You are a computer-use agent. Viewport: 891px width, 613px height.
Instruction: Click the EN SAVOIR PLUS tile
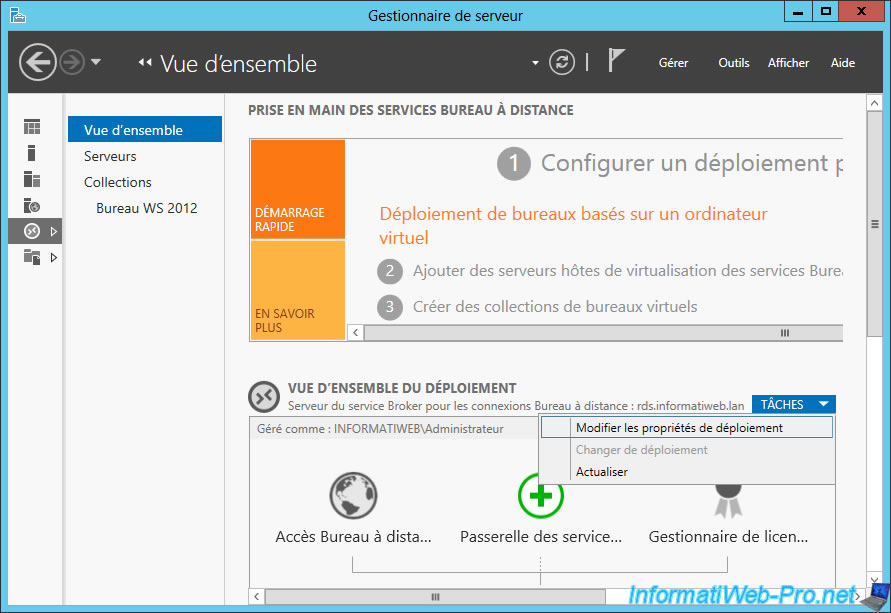coord(298,290)
